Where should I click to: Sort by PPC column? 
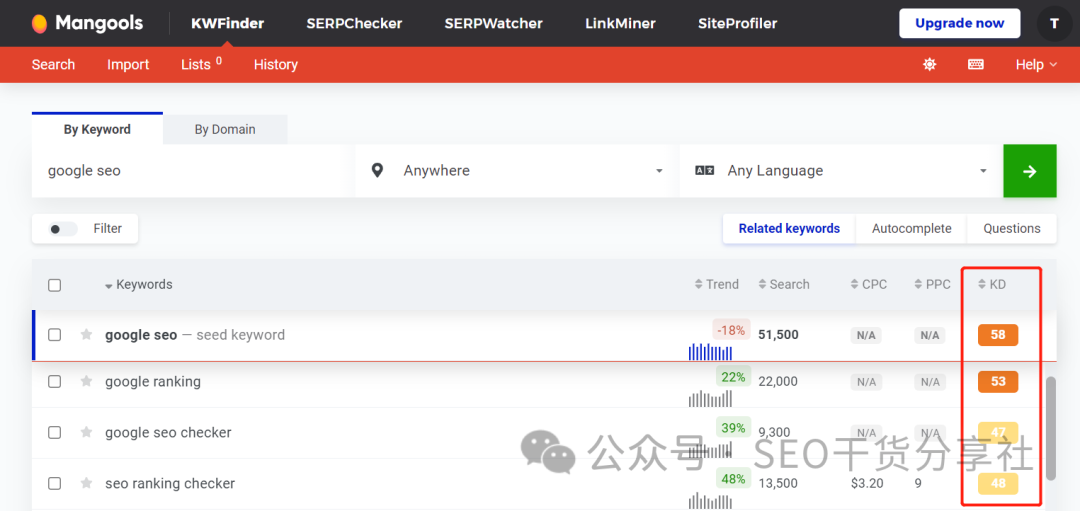(x=933, y=284)
